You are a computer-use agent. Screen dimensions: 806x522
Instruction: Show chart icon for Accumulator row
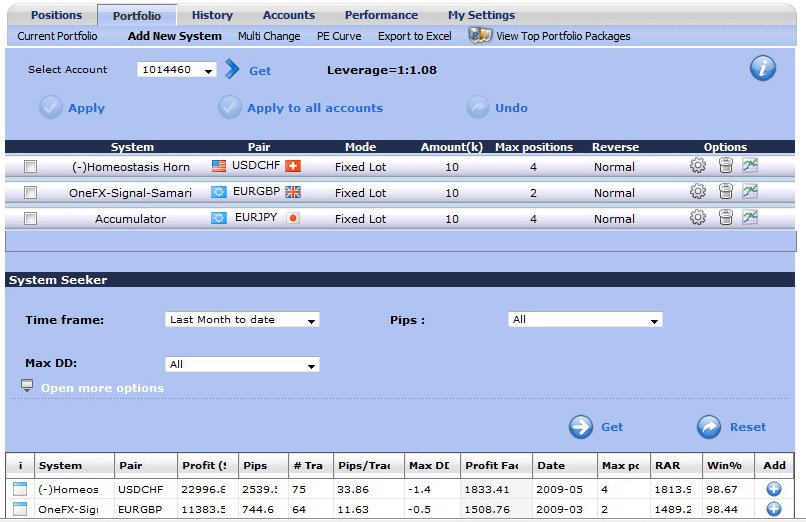click(x=750, y=217)
